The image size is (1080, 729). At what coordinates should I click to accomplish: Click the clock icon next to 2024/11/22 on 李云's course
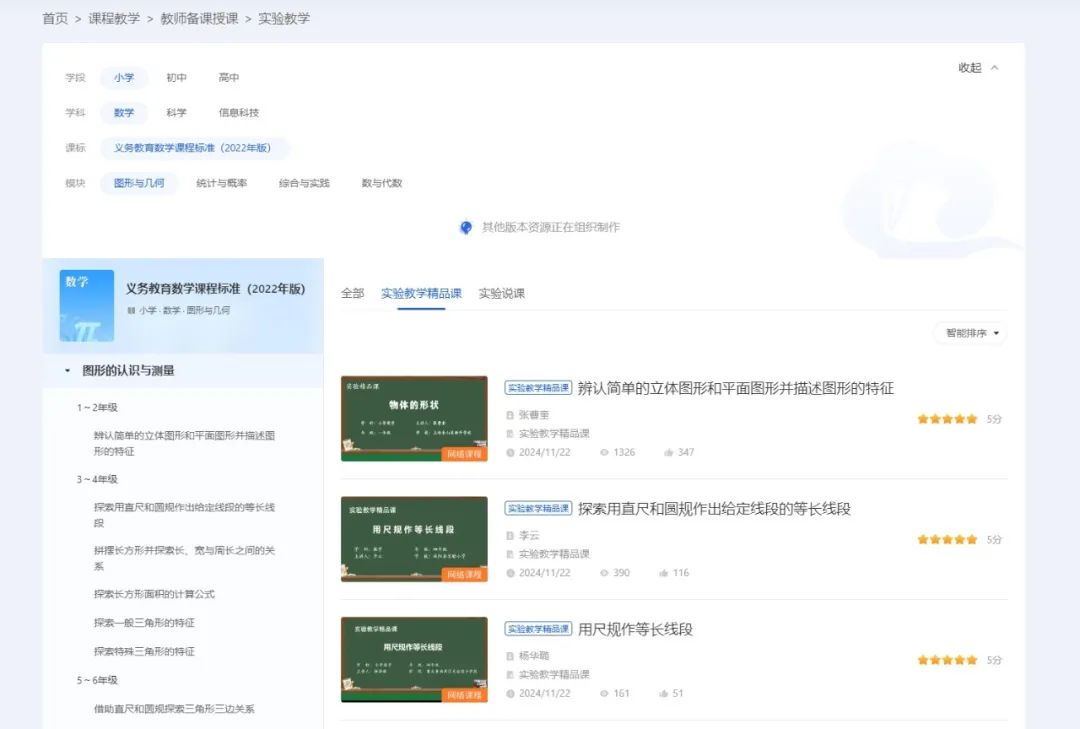point(510,573)
